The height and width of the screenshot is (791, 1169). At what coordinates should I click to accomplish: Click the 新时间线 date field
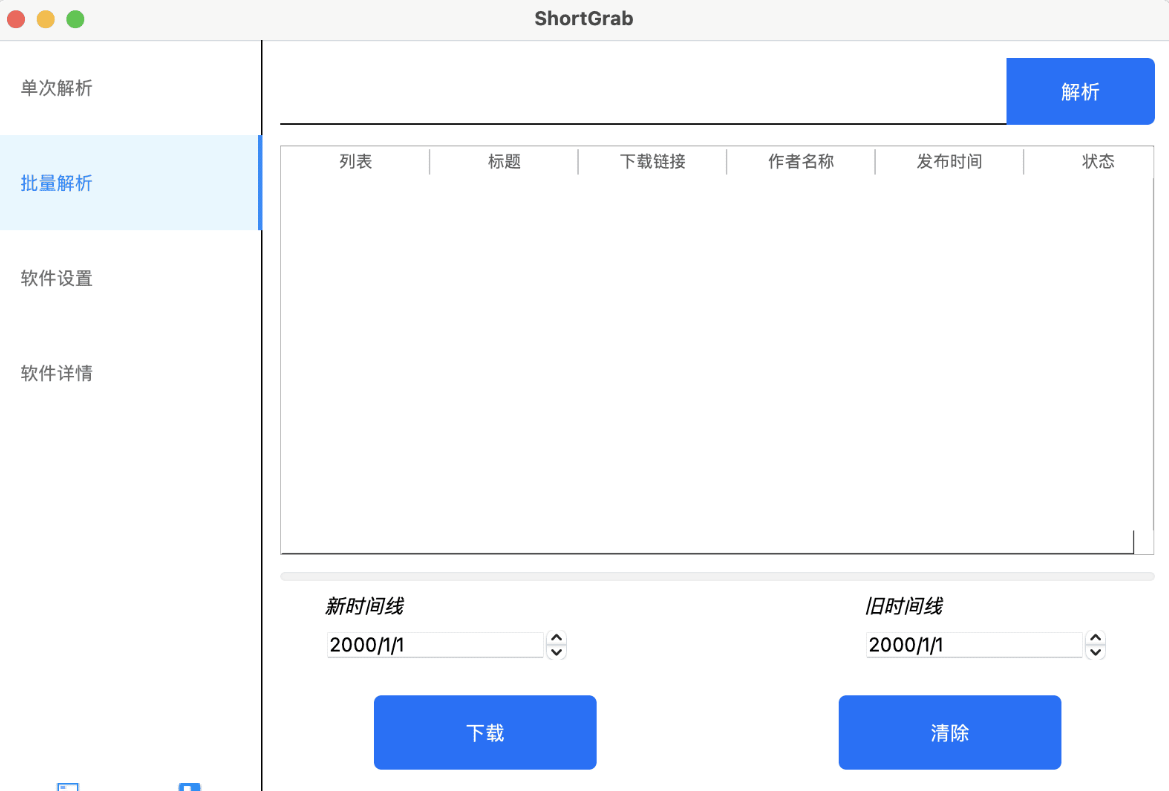pos(435,645)
